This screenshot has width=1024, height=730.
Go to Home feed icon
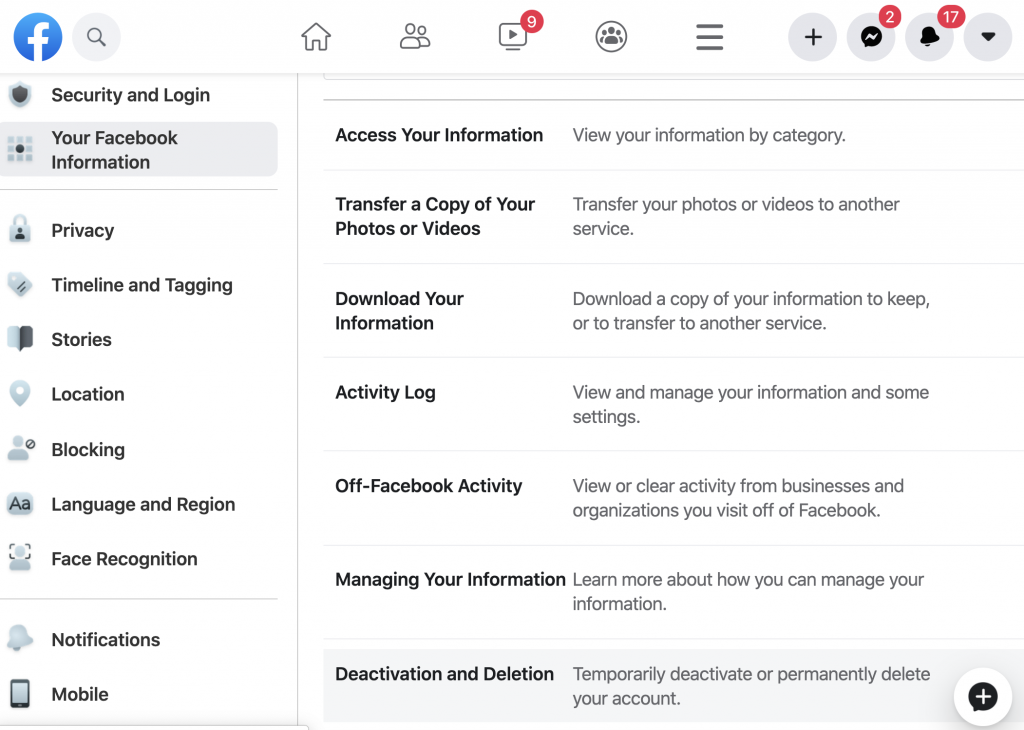[x=316, y=37]
